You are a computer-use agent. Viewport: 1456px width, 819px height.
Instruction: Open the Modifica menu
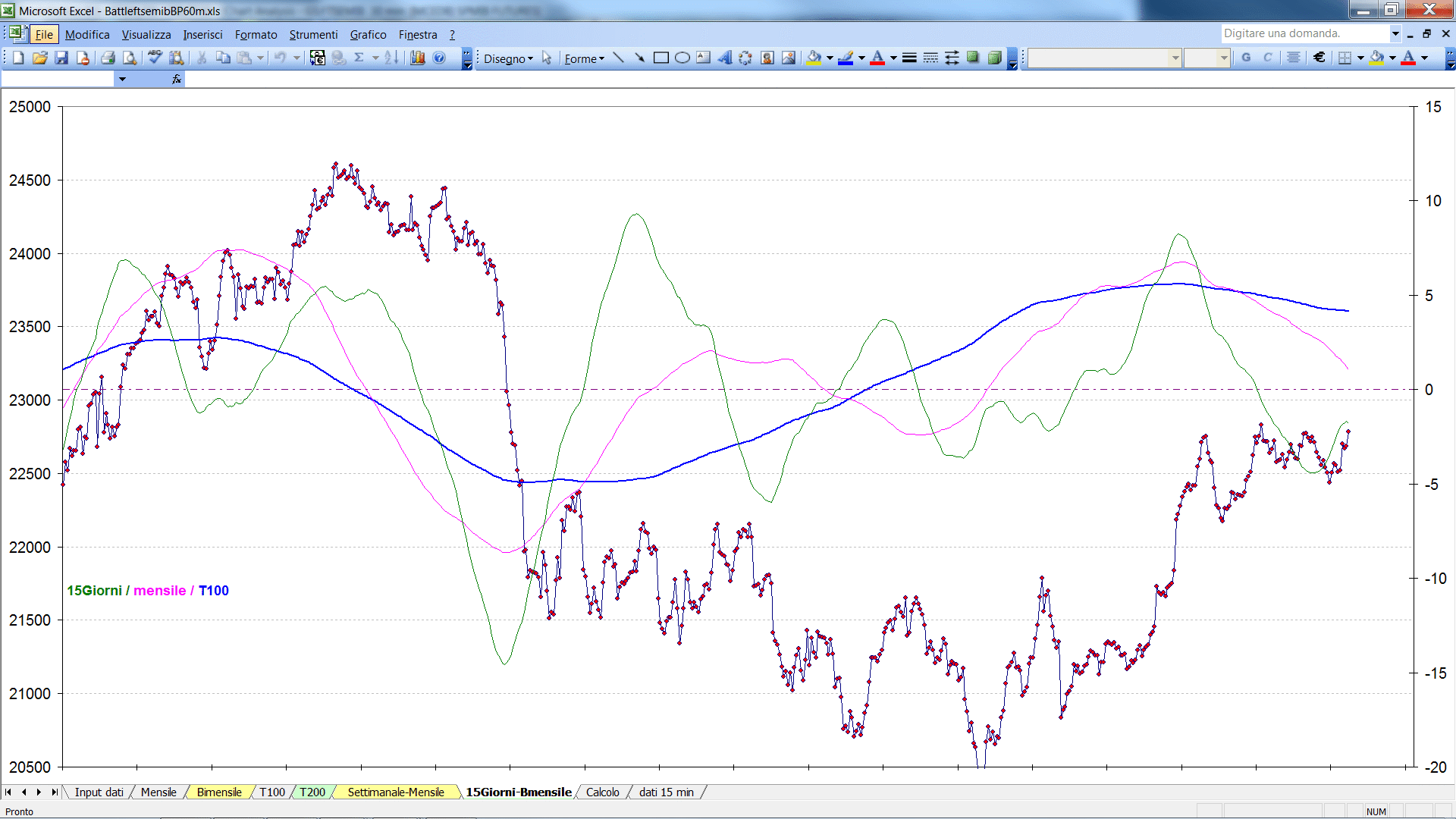click(x=87, y=34)
